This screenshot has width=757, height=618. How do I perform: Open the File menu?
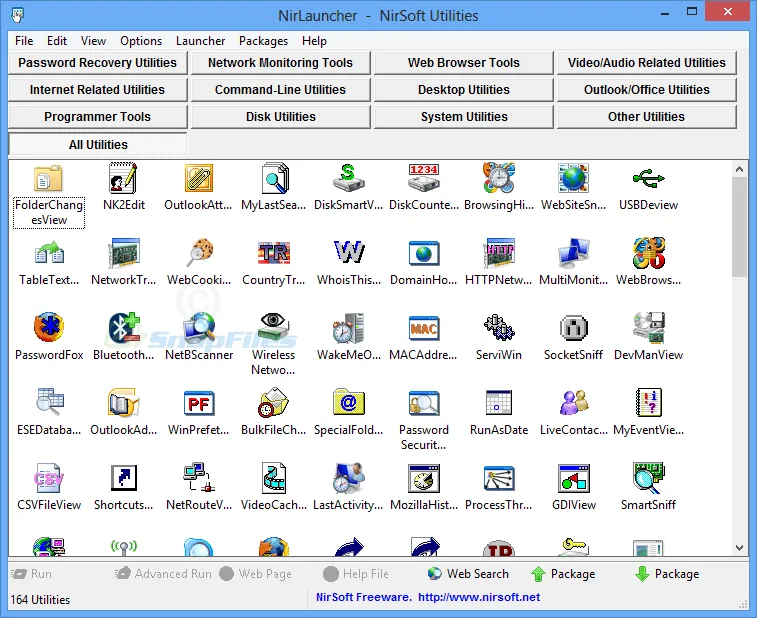[x=24, y=41]
